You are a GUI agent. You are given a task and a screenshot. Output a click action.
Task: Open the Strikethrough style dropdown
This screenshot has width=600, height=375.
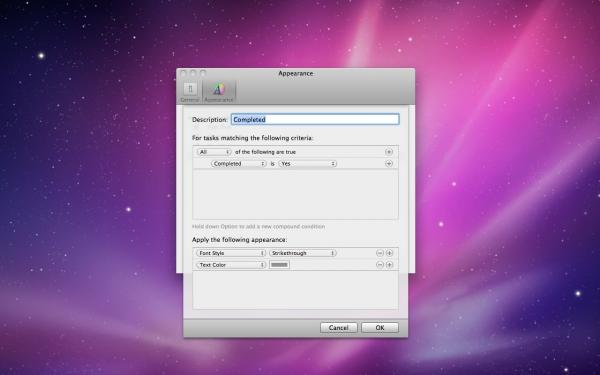click(303, 253)
